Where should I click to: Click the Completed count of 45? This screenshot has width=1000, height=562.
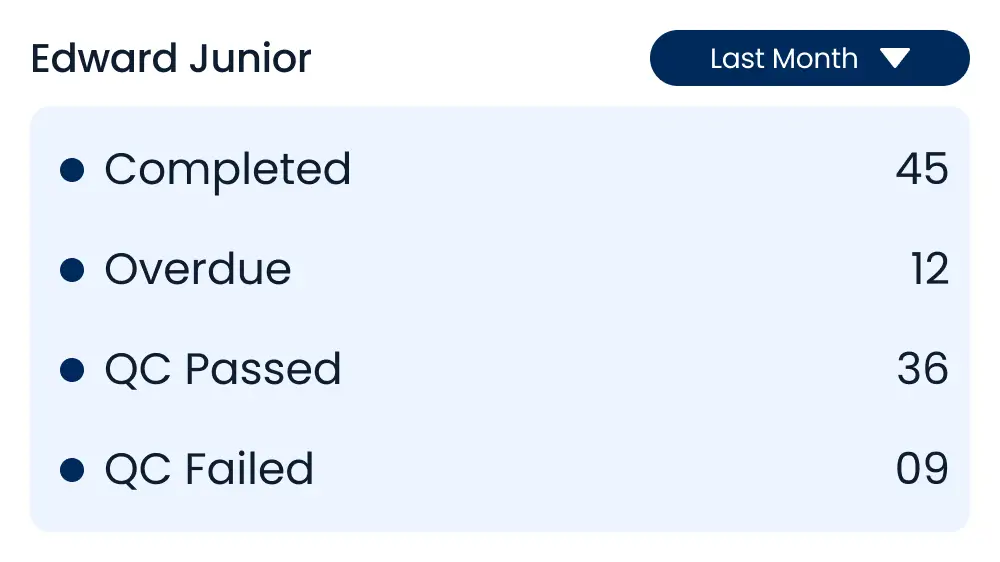[x=922, y=170]
